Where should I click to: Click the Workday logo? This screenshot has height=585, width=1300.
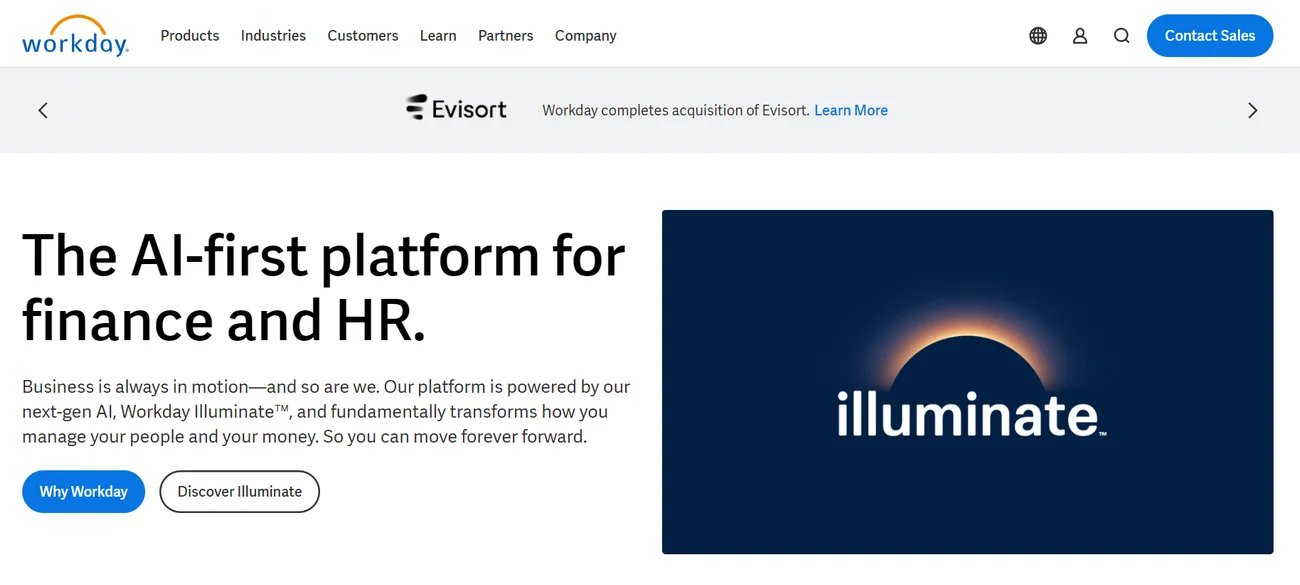click(x=75, y=36)
